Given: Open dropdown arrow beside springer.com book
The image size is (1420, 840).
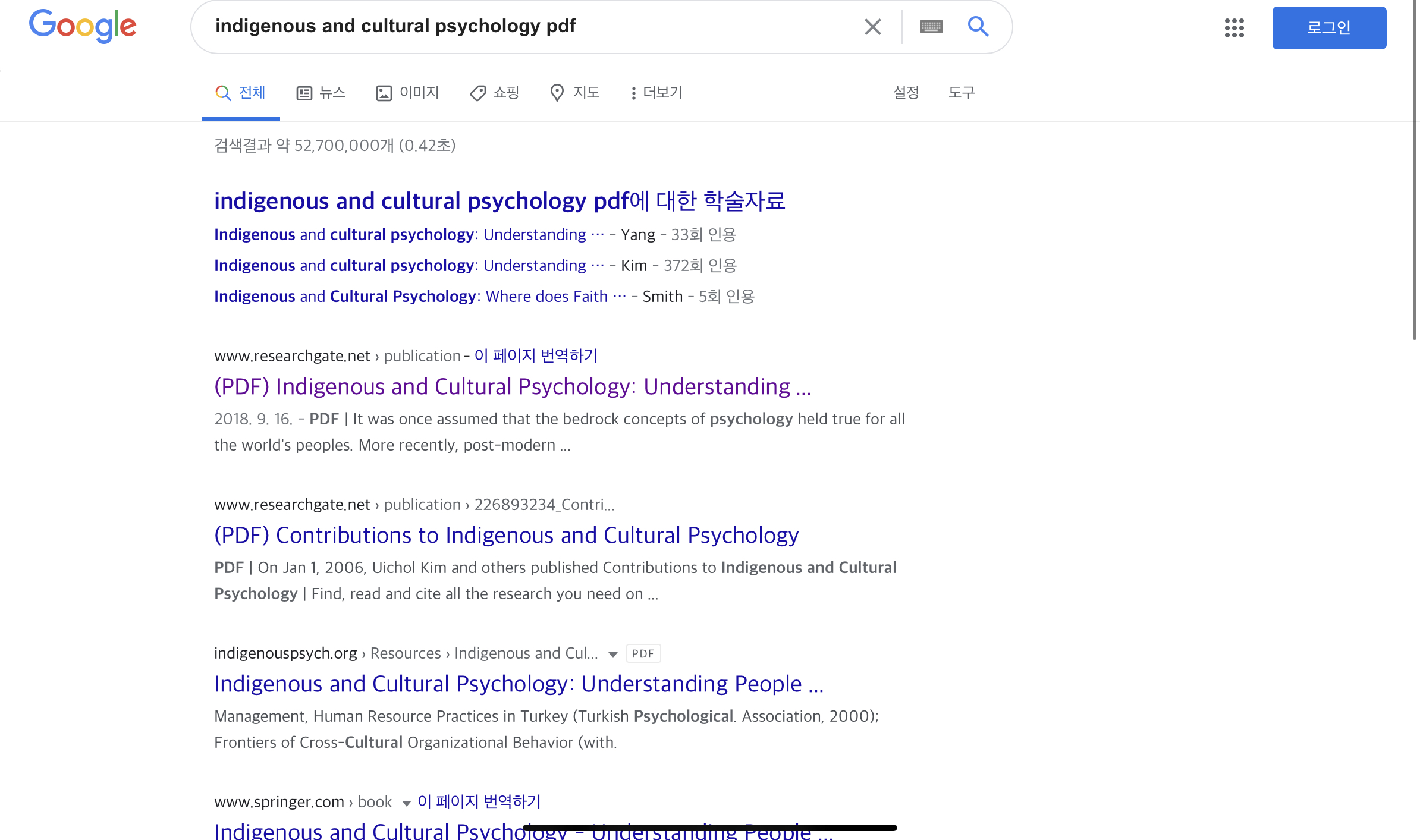Looking at the screenshot, I should tap(407, 803).
